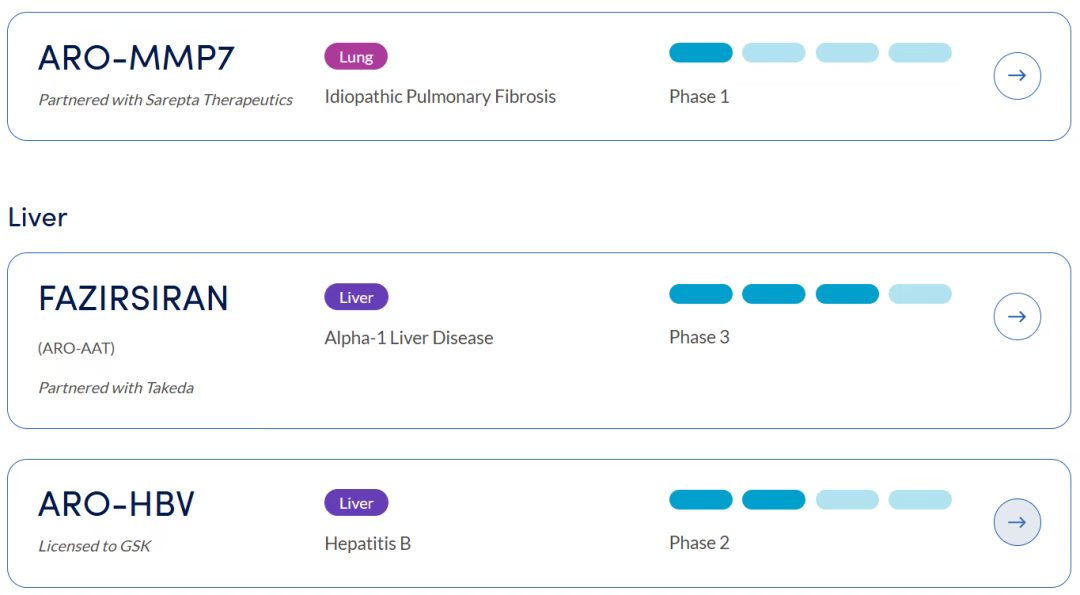Click the Partnered with Takeda note

(116, 388)
